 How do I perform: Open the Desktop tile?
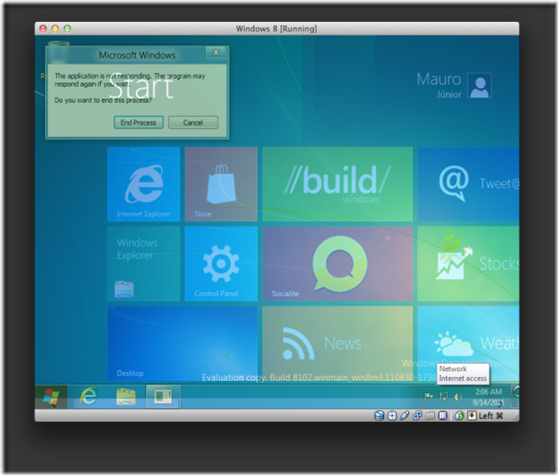coord(182,343)
